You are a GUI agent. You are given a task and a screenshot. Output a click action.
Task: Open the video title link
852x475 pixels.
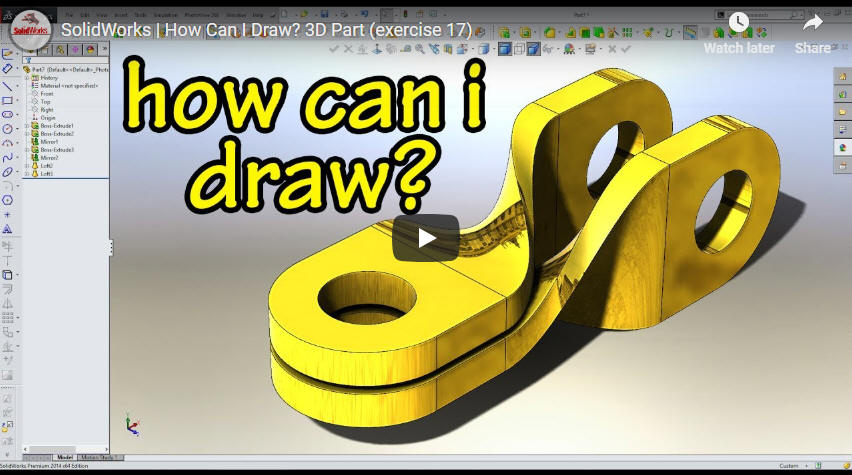coord(266,30)
